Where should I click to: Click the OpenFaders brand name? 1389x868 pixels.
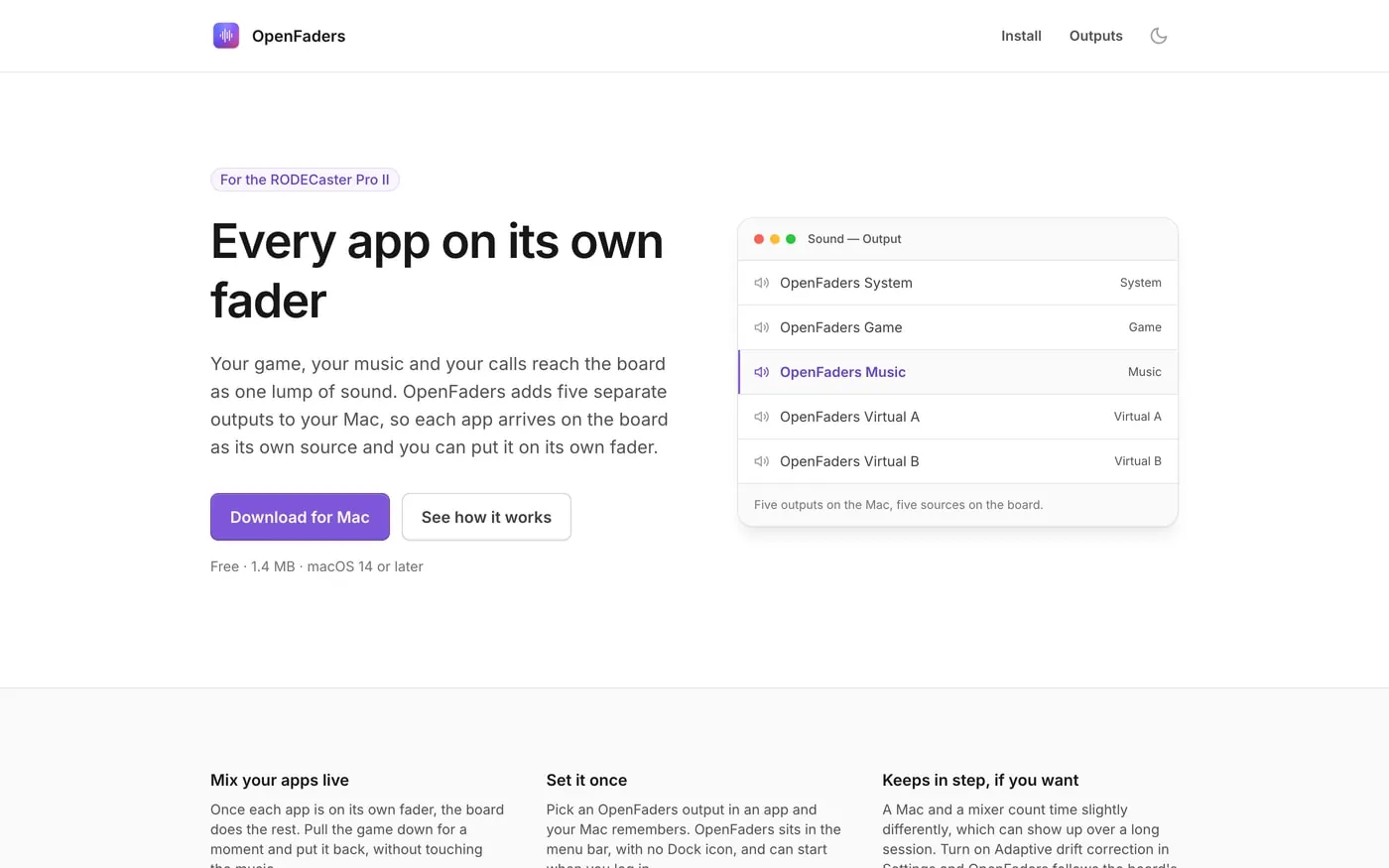pos(299,36)
